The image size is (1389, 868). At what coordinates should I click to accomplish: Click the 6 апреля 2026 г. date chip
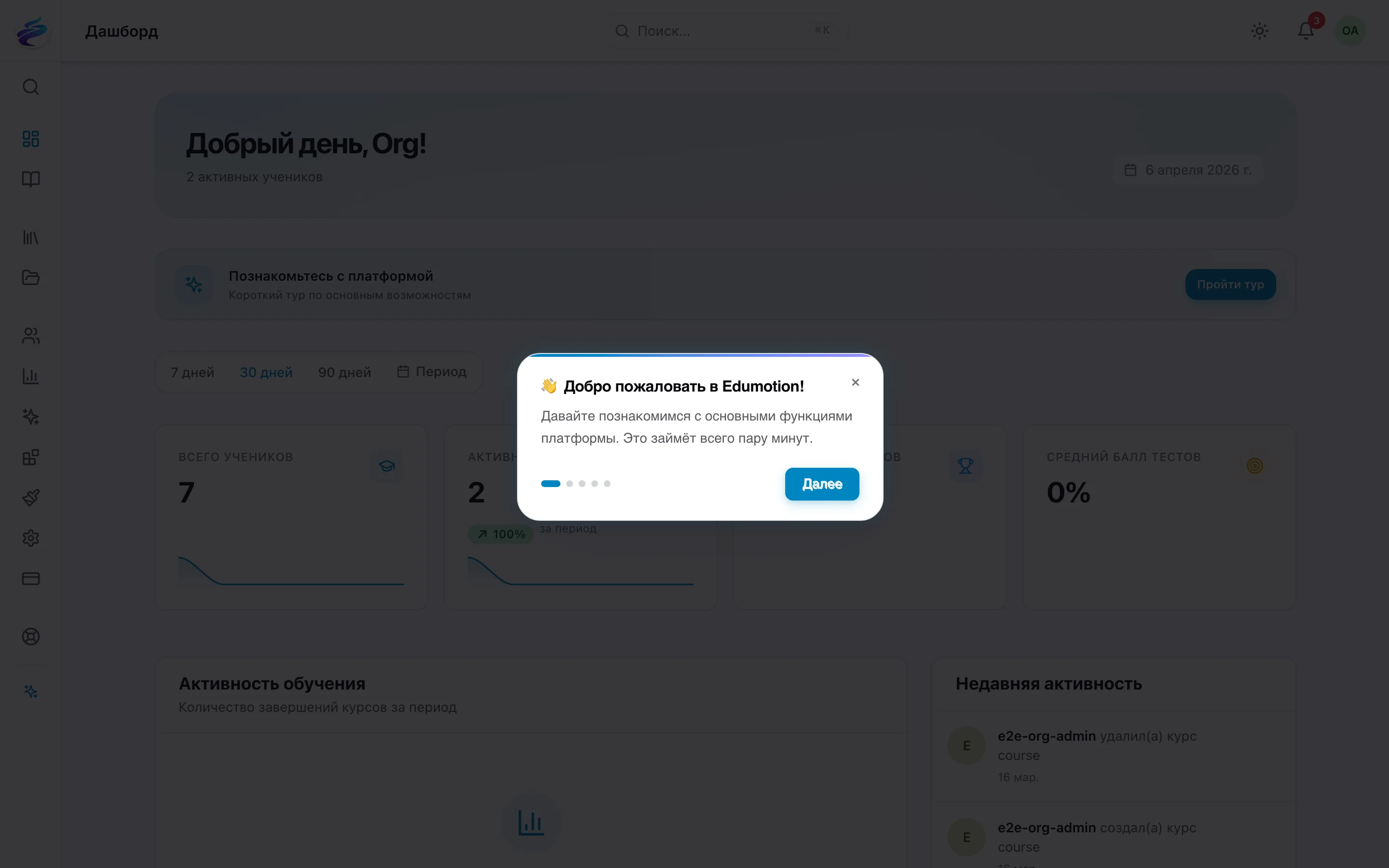1188,170
